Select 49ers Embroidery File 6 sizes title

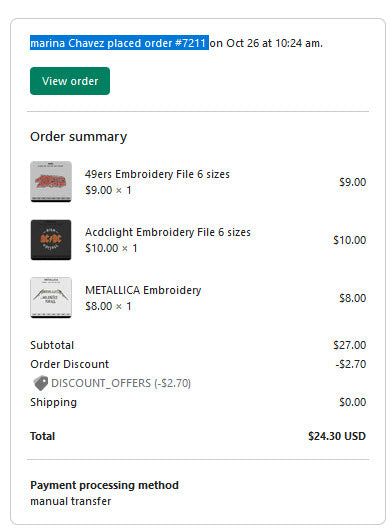click(x=157, y=174)
